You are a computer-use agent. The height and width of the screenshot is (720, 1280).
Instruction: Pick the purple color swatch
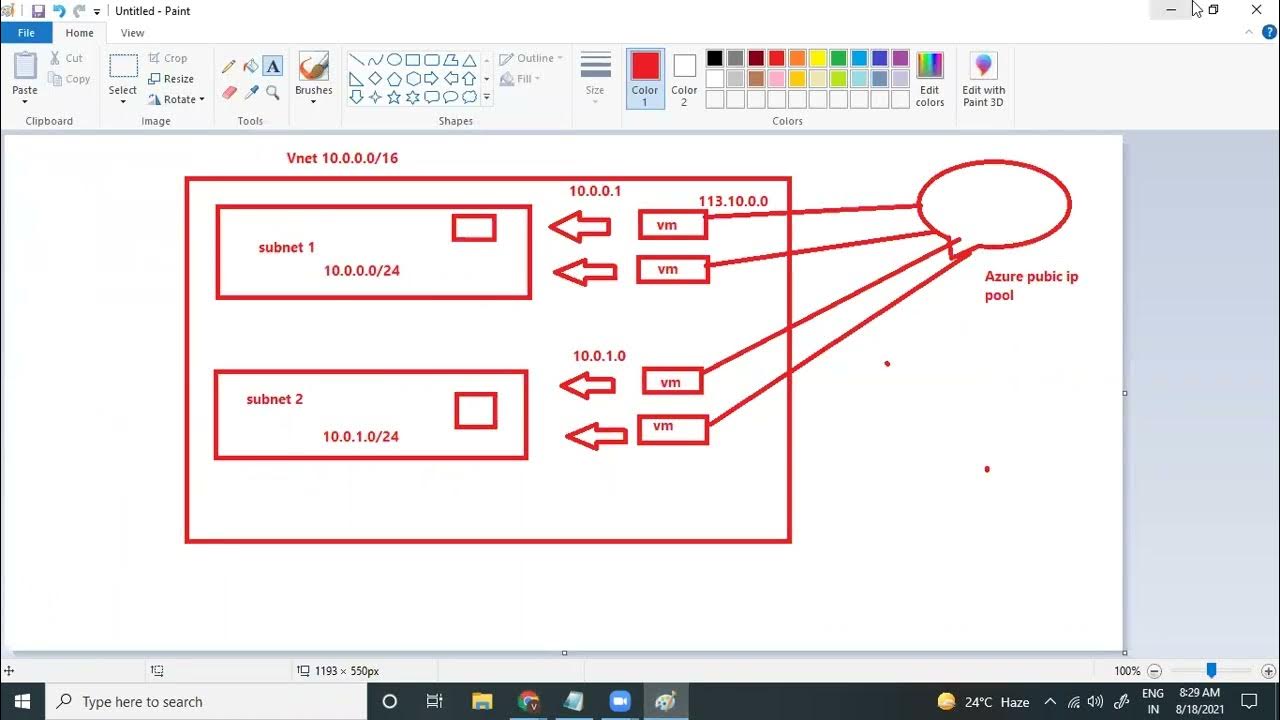pos(901,58)
